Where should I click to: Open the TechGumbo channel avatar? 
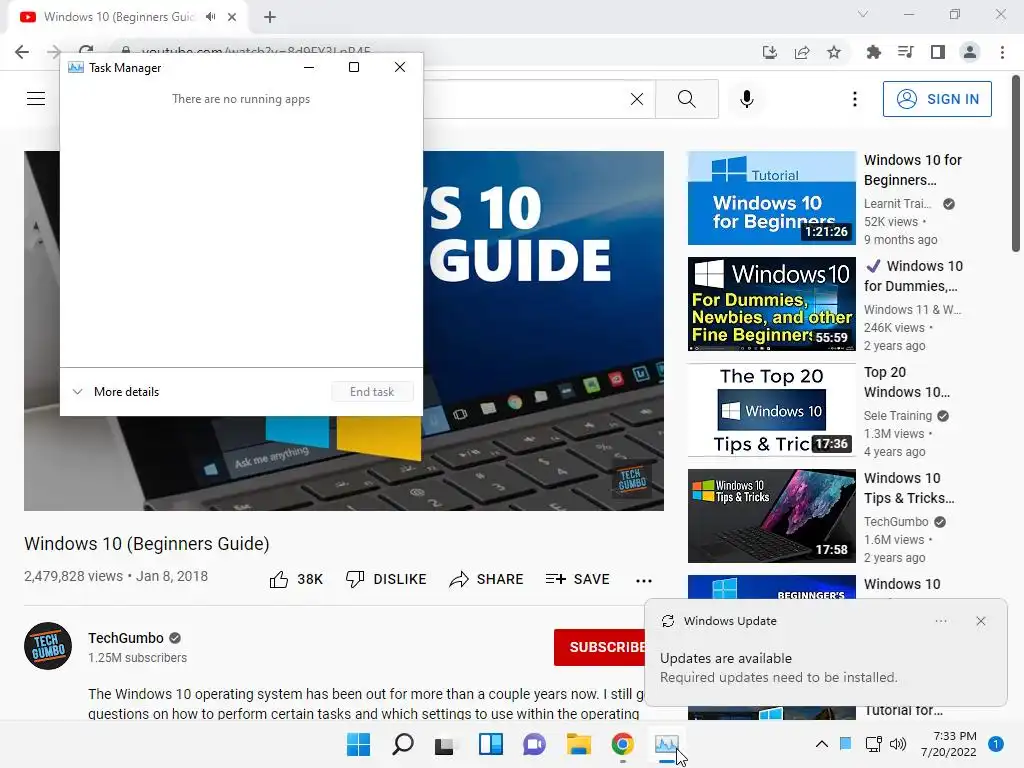point(48,646)
